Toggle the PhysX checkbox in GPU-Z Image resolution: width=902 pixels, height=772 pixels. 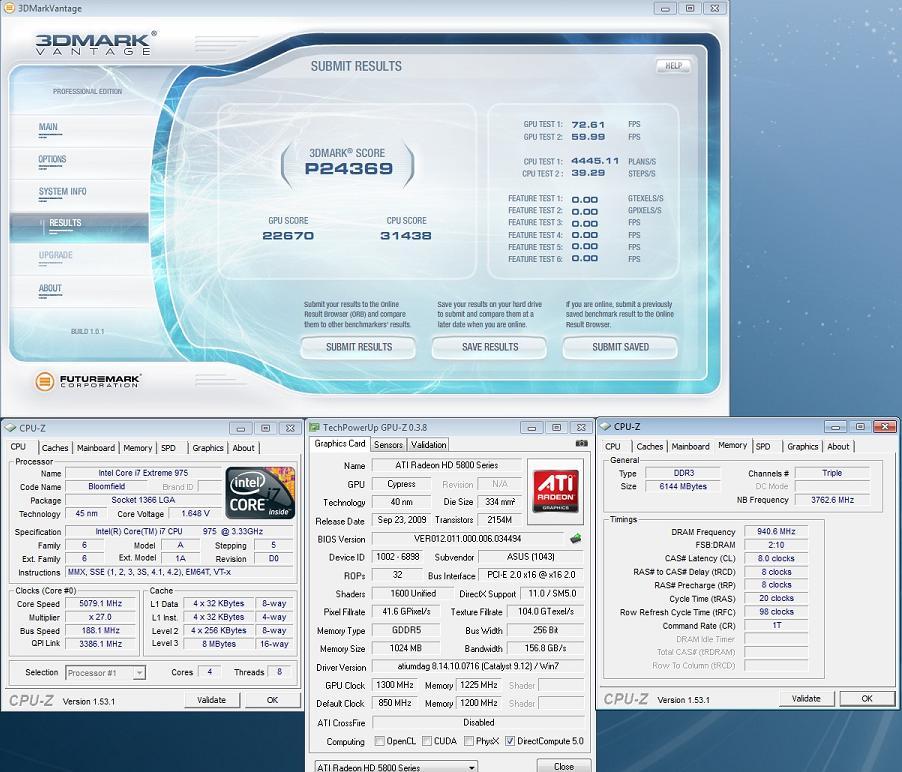click(x=469, y=741)
